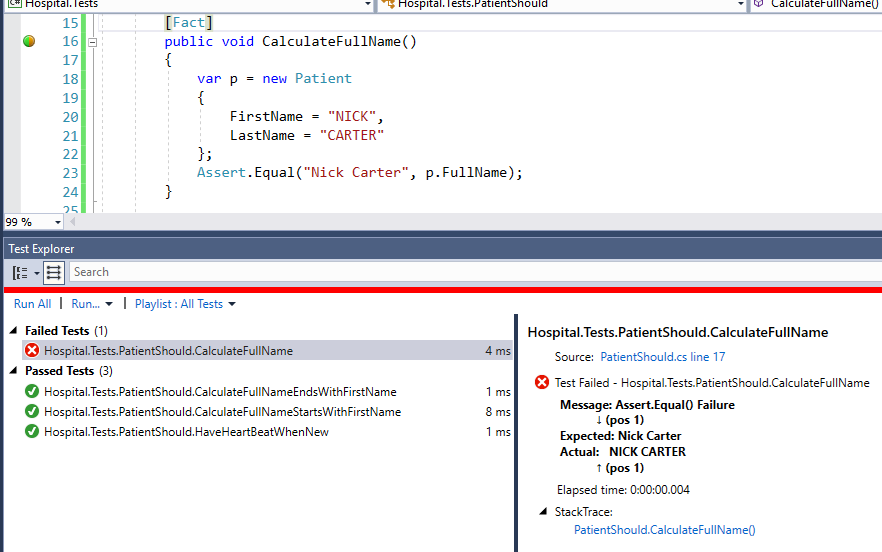The width and height of the screenshot is (882, 552).
Task: Click the green passed icon for HaveHeartBeatWhenNew
Action: coord(32,432)
